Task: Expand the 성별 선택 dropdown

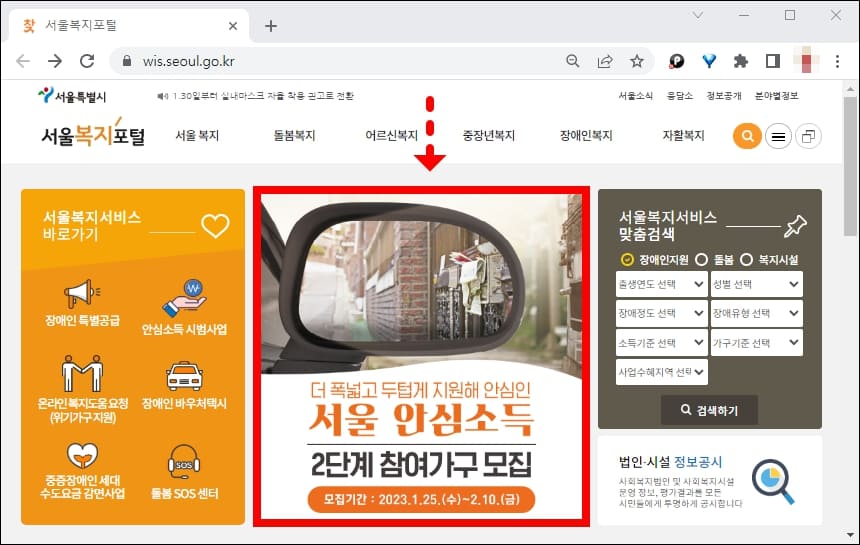Action: (x=756, y=284)
